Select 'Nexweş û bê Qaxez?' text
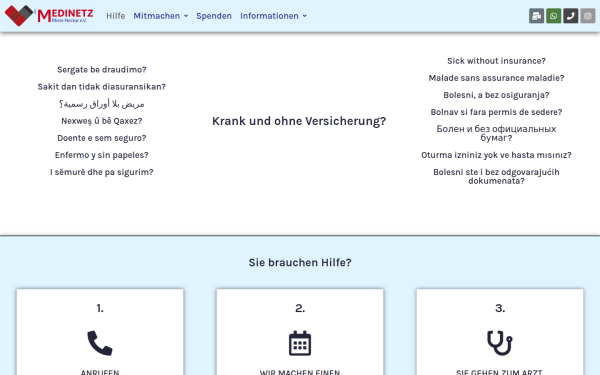Screen dimensions: 600x375 pyautogui.click(x=102, y=121)
